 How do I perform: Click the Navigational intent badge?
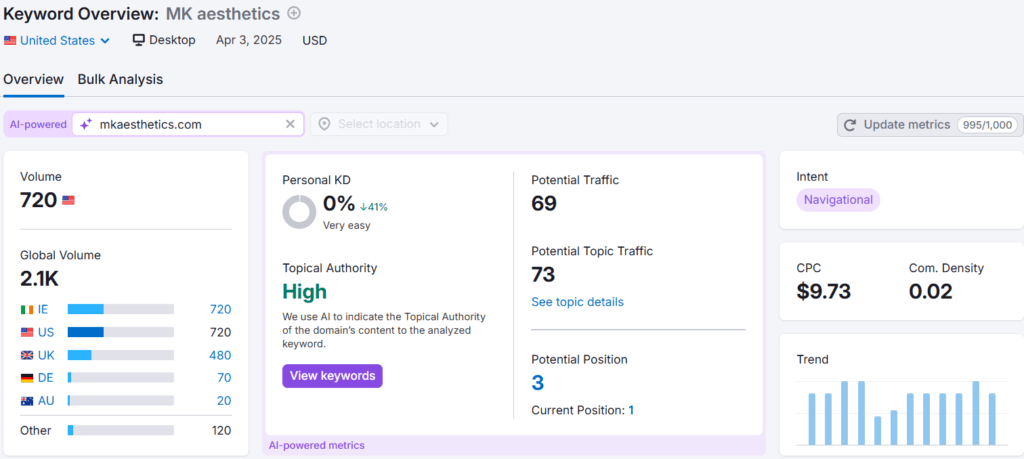[x=838, y=200]
